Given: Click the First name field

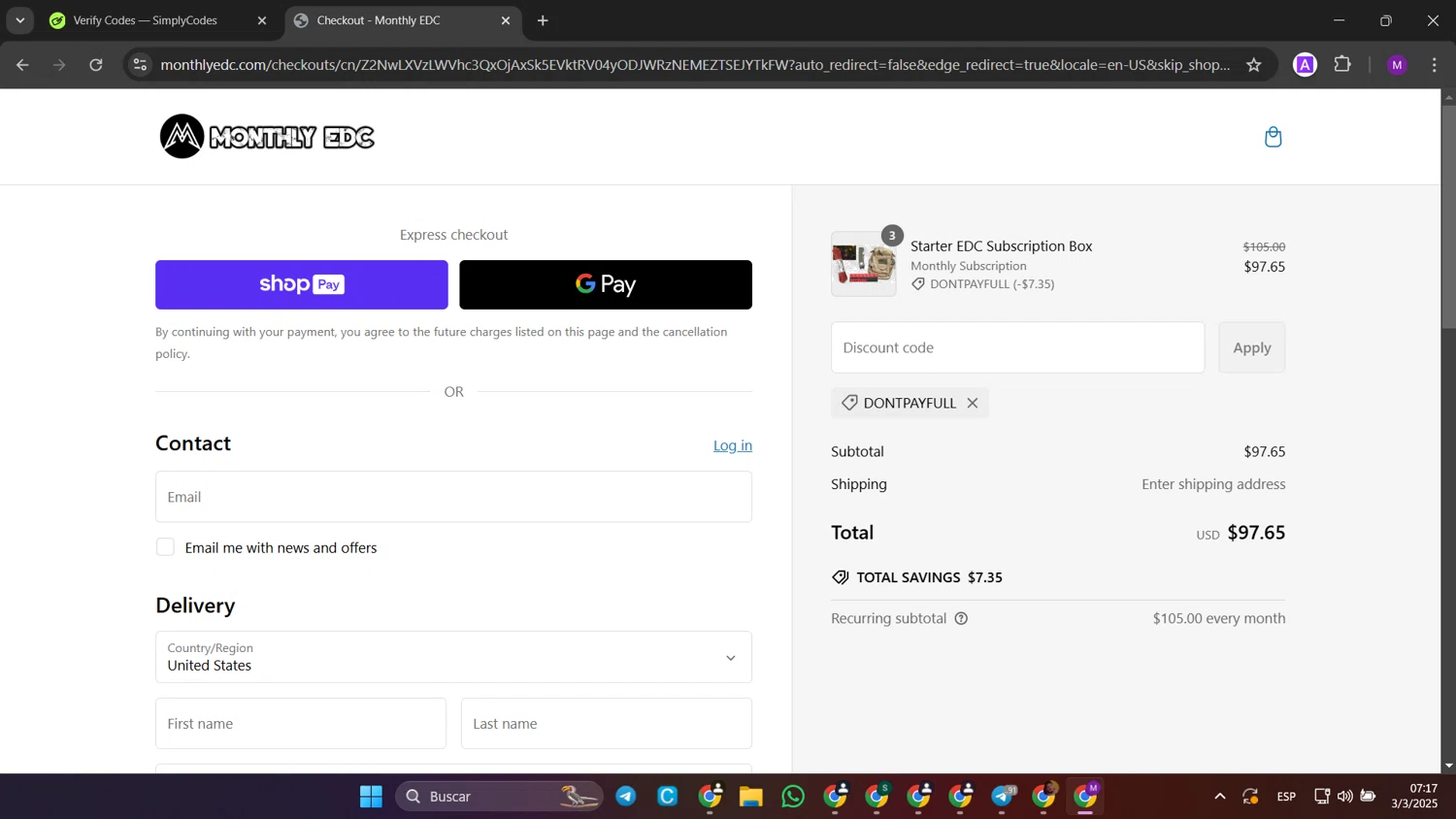Looking at the screenshot, I should pos(301,723).
